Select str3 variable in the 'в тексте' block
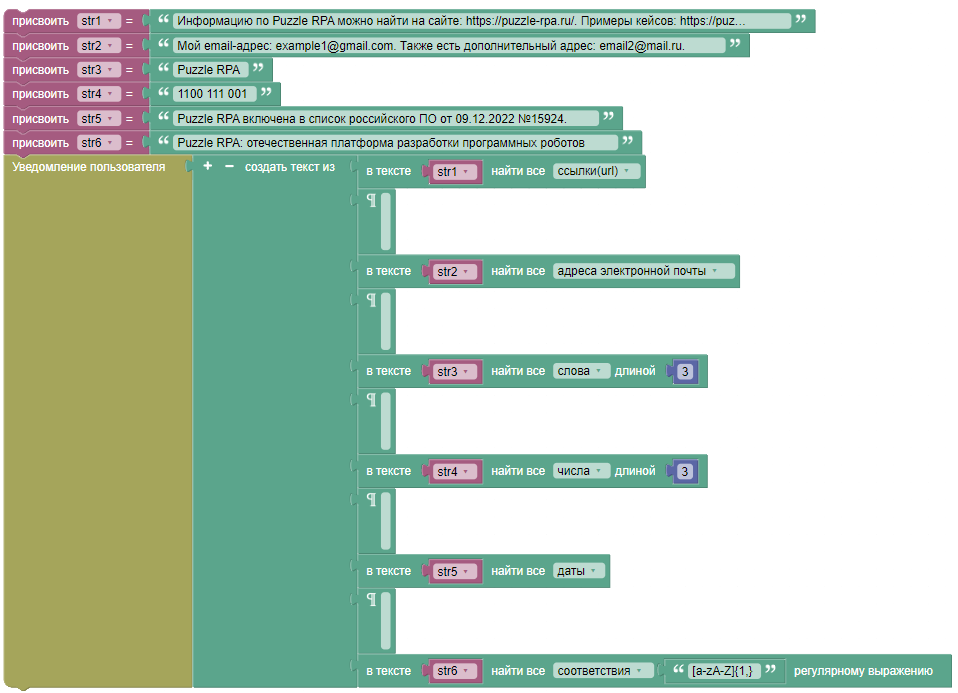This screenshot has width=958, height=693. pos(455,372)
